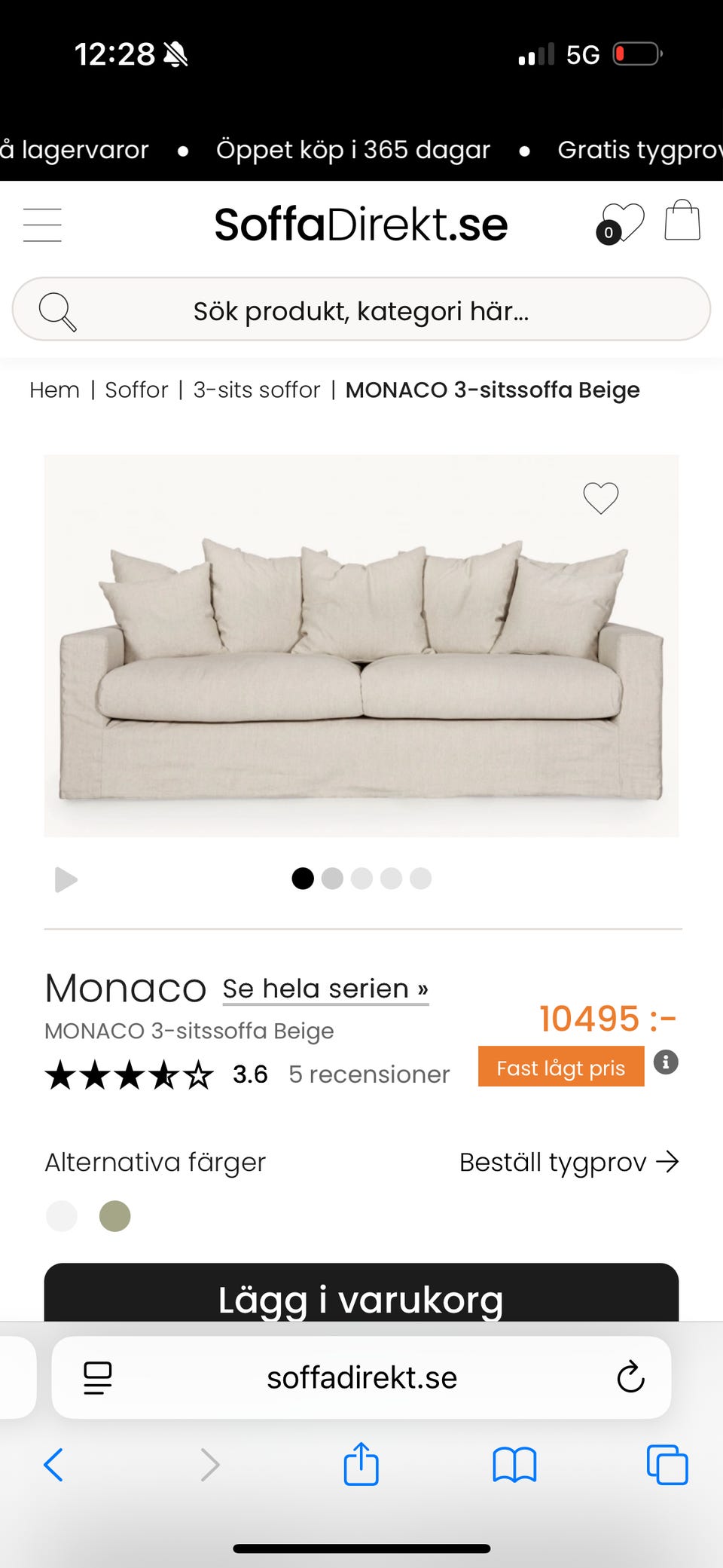This screenshot has height=1568, width=723.
Task: Reload the soffadirekt.se page
Action: [x=630, y=1377]
